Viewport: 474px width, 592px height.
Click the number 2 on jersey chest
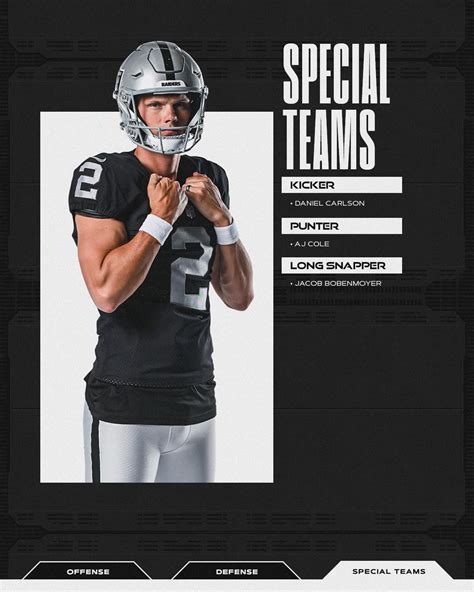click(x=191, y=268)
